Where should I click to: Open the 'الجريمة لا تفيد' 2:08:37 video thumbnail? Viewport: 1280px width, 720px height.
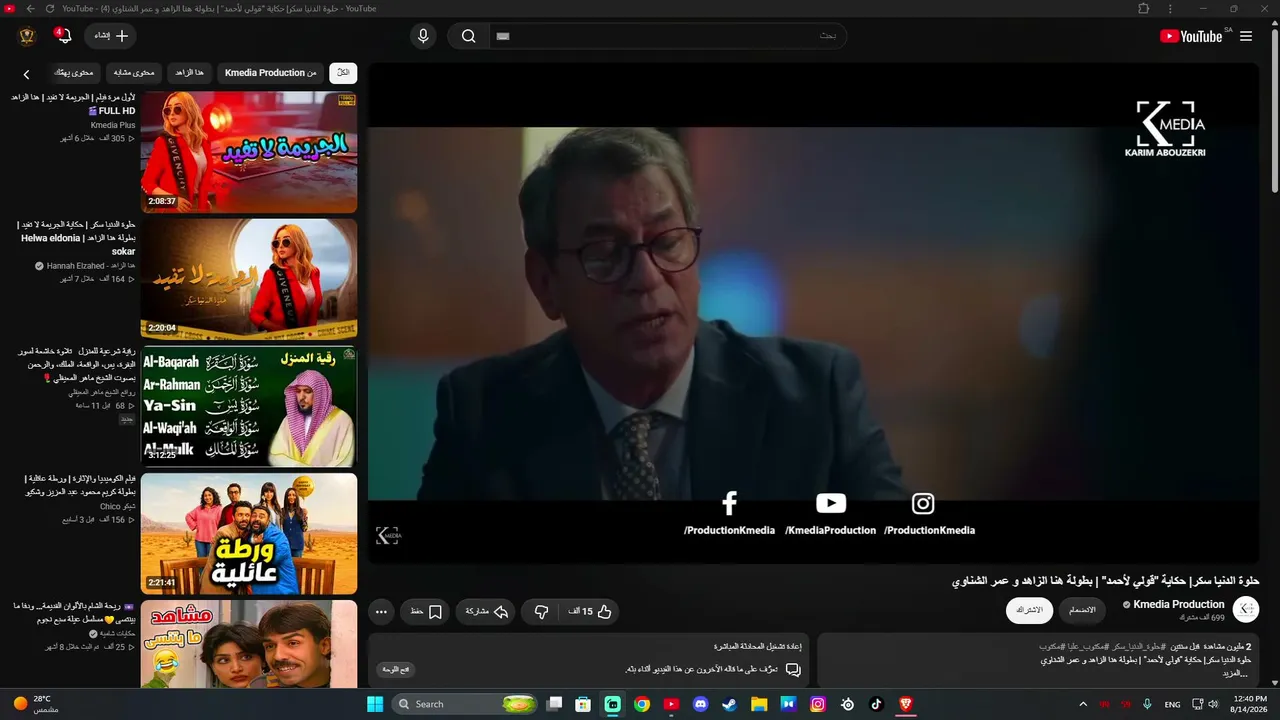(x=249, y=152)
